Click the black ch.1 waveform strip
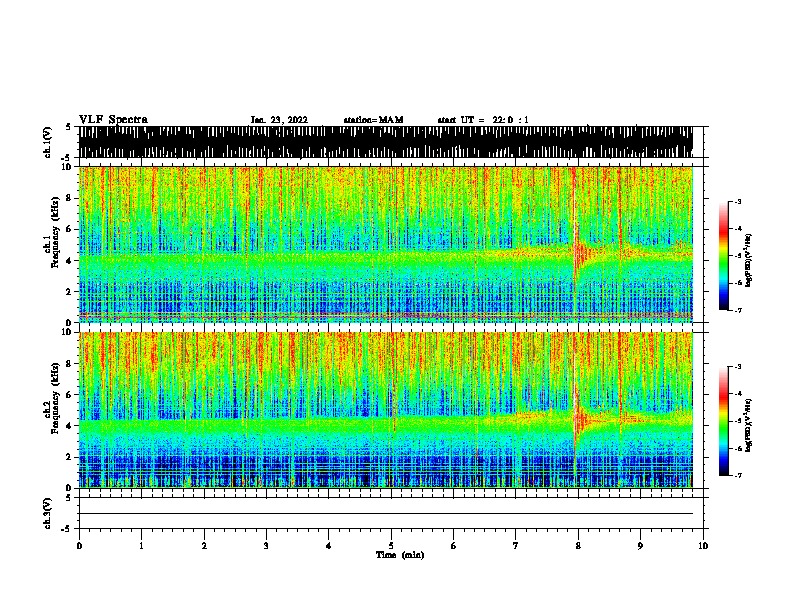The image size is (792, 612). tap(386, 142)
